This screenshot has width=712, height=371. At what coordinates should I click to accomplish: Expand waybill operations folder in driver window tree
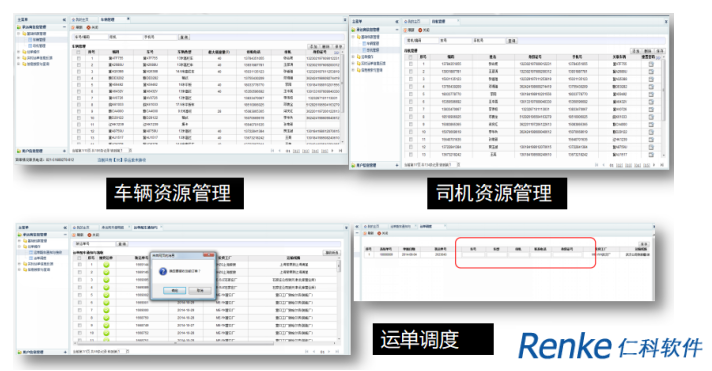point(353,57)
